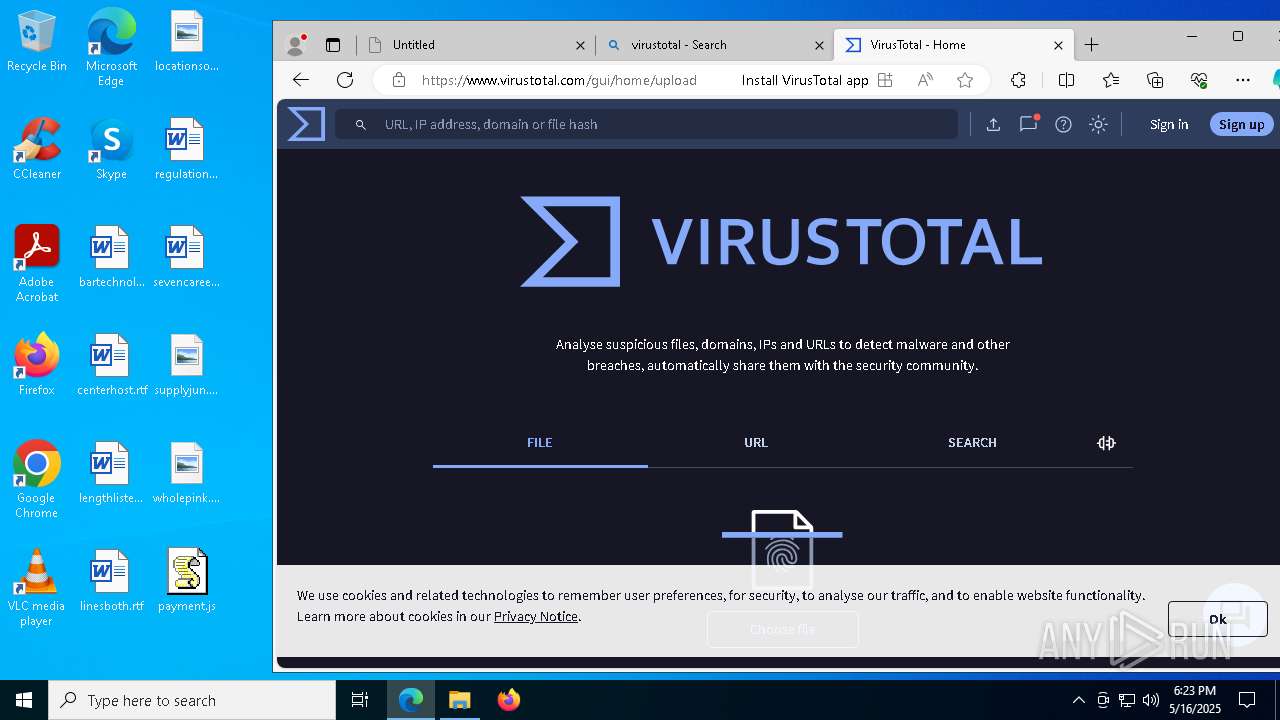This screenshot has width=1280, height=720.
Task: Show hidden system tray icons
Action: (x=1078, y=700)
